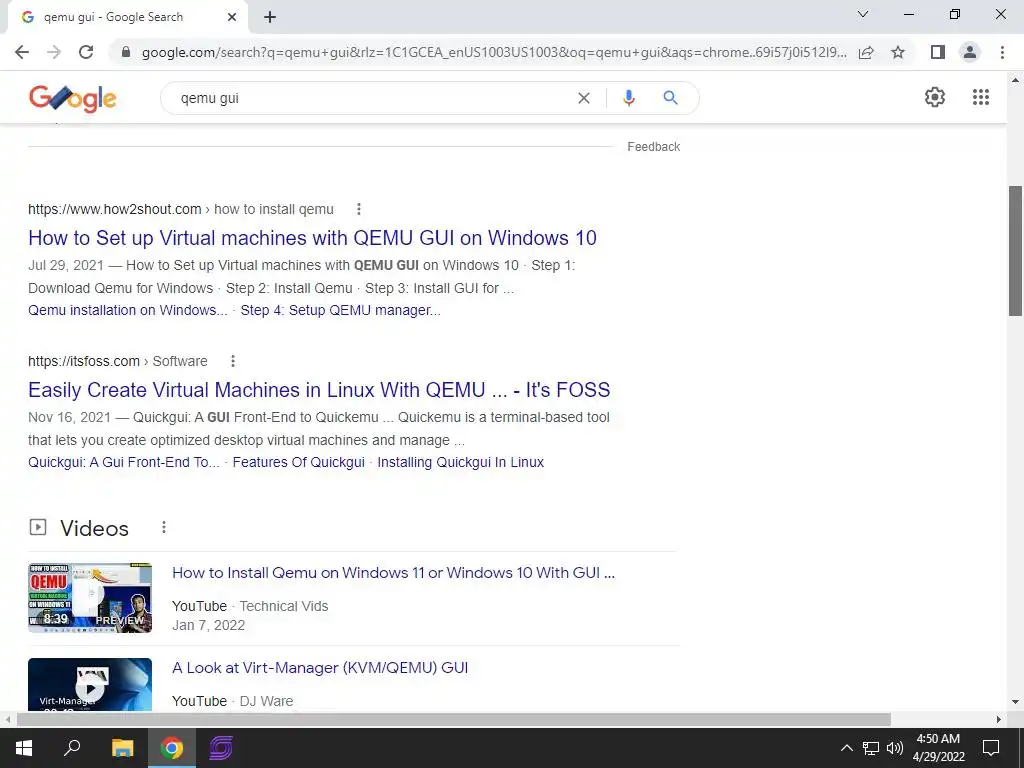Image resolution: width=1024 pixels, height=768 pixels.
Task: Click the Google logo
Action: (72, 98)
